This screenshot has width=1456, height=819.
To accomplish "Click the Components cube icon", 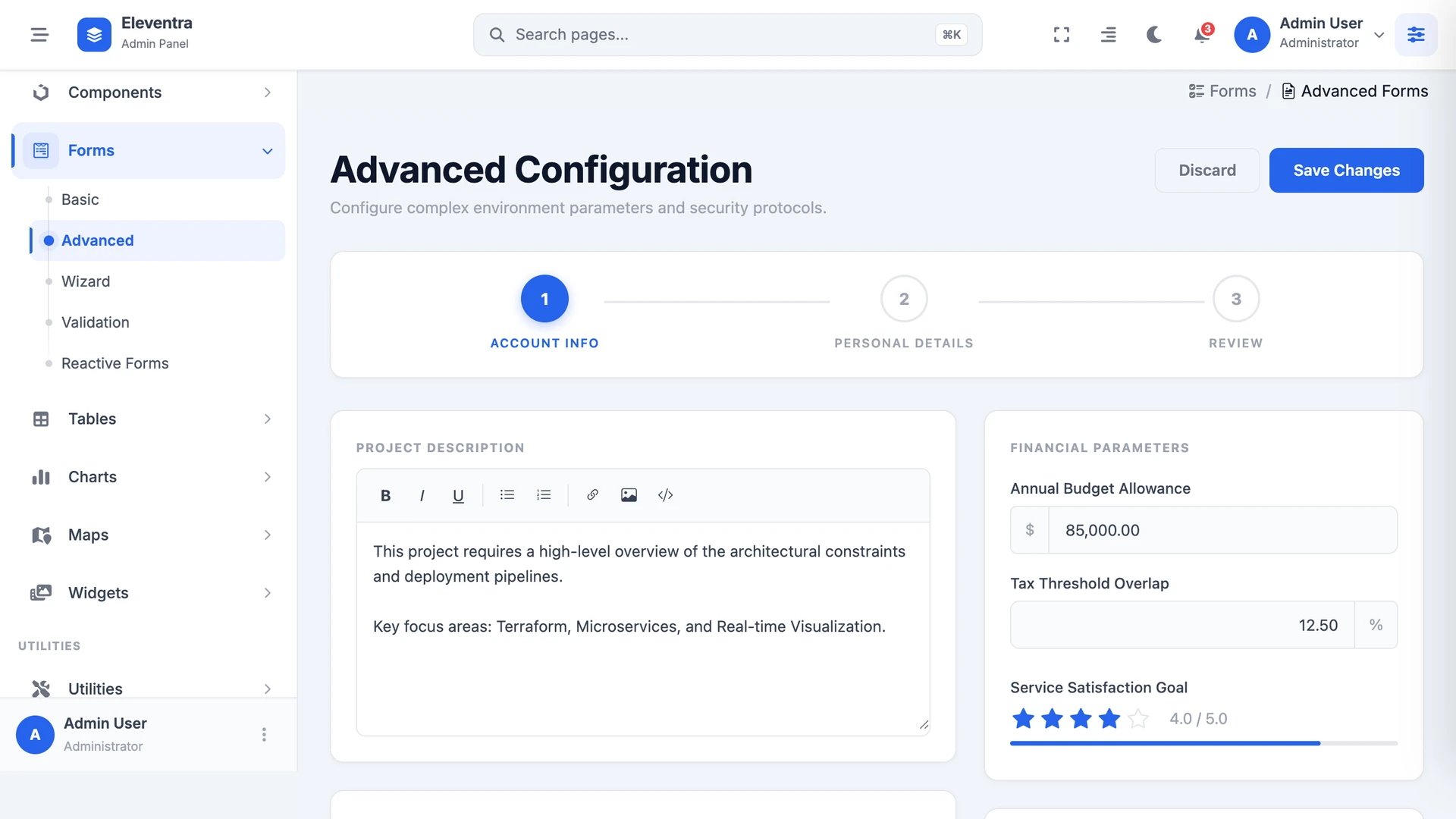I will pos(41,93).
